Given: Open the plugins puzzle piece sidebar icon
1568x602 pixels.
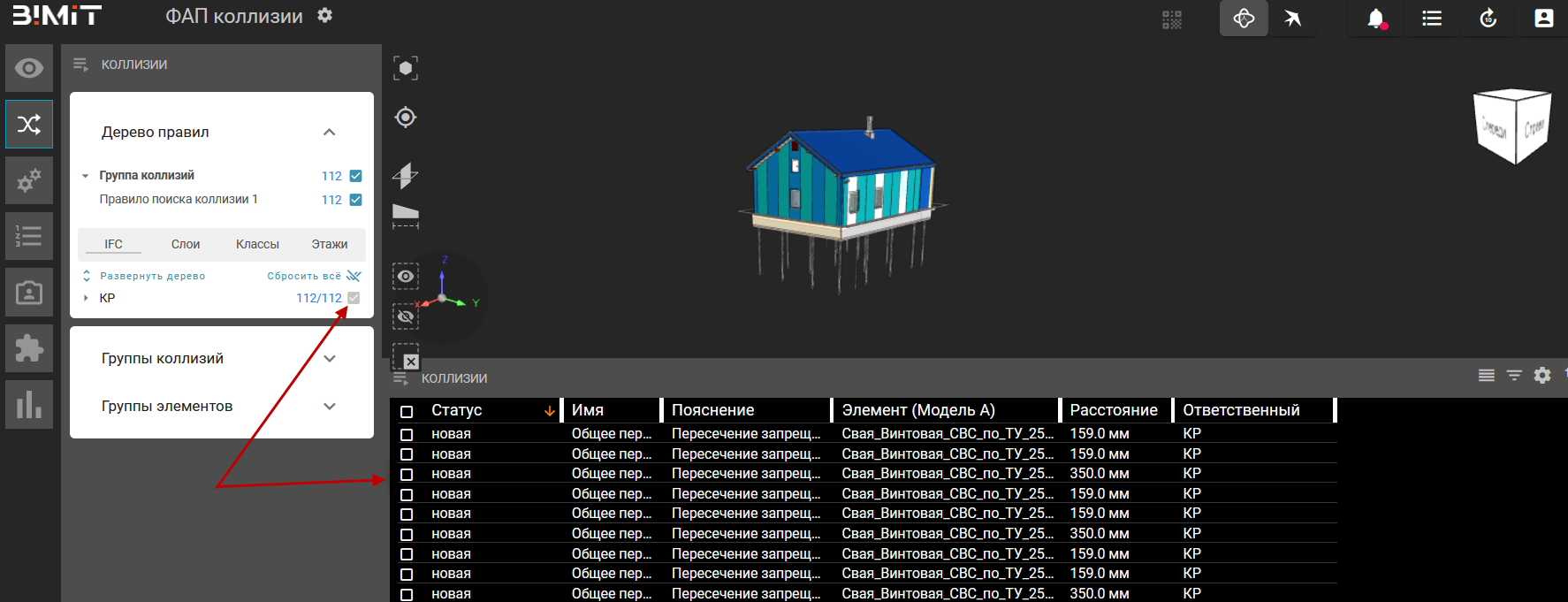Looking at the screenshot, I should pos(29,348).
